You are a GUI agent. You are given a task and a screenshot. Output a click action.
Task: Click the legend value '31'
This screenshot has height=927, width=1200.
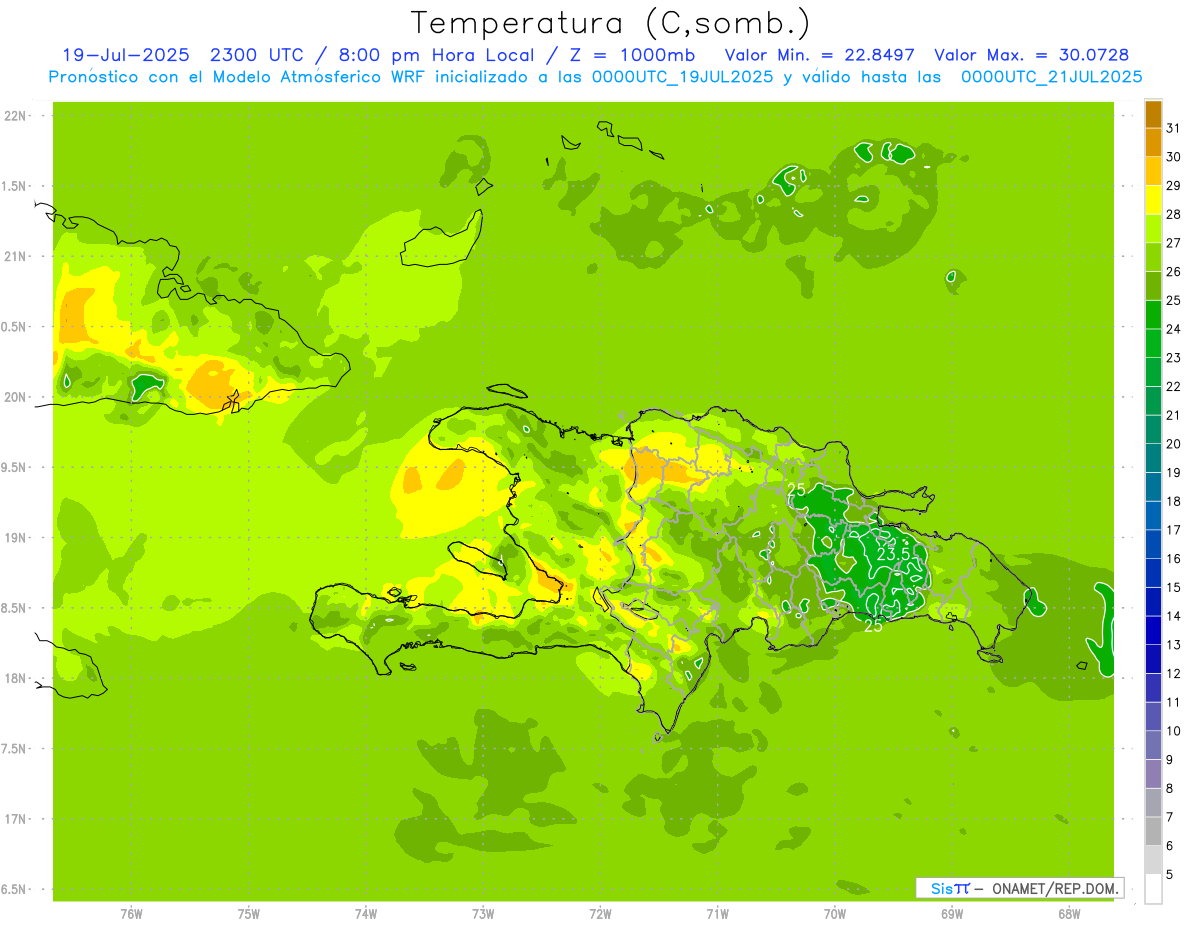point(1173,128)
